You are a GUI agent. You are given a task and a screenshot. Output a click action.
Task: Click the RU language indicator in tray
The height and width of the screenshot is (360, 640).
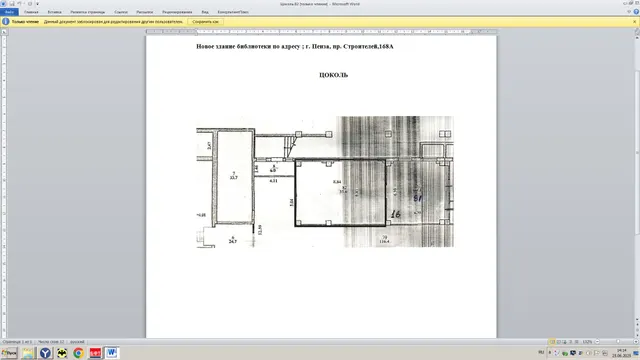[541, 352]
